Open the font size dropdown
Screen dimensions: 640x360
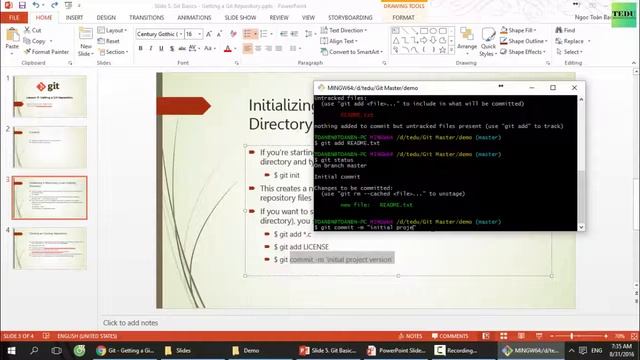point(200,34)
